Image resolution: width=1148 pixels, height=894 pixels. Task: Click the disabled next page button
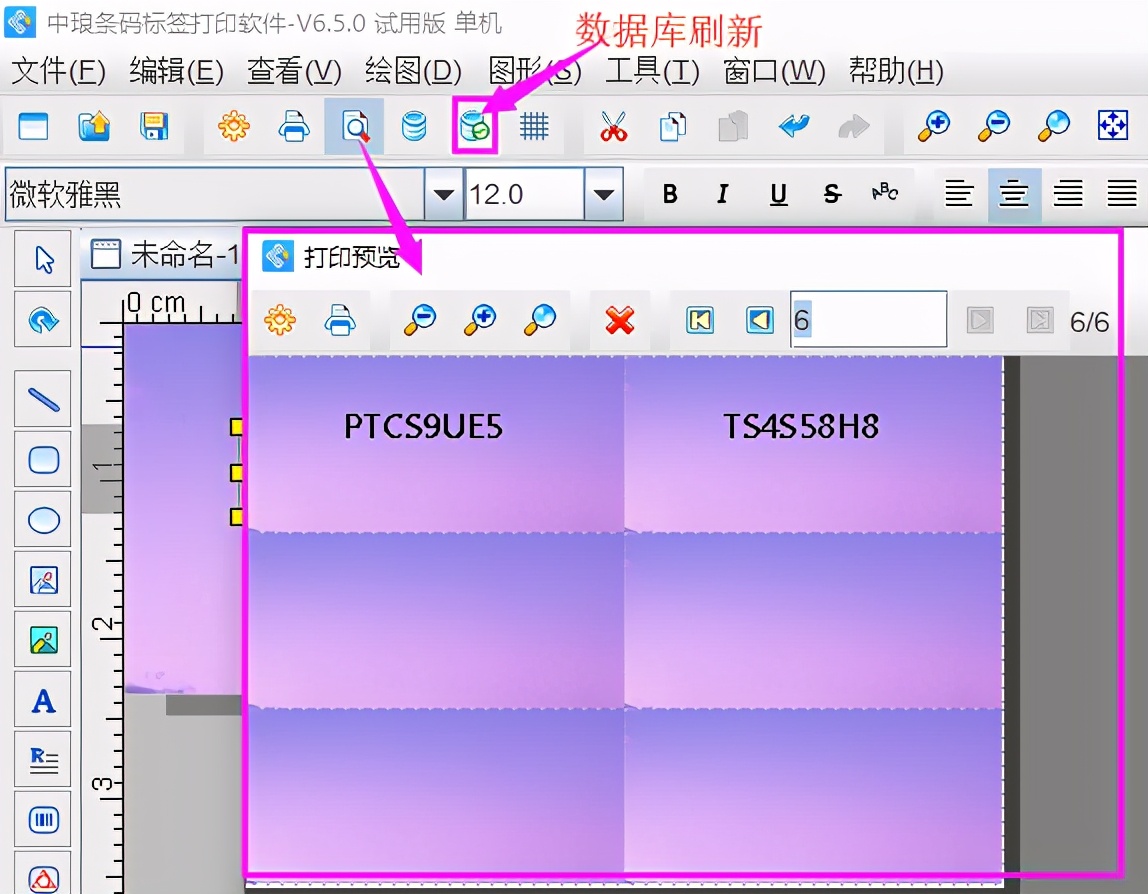point(980,320)
